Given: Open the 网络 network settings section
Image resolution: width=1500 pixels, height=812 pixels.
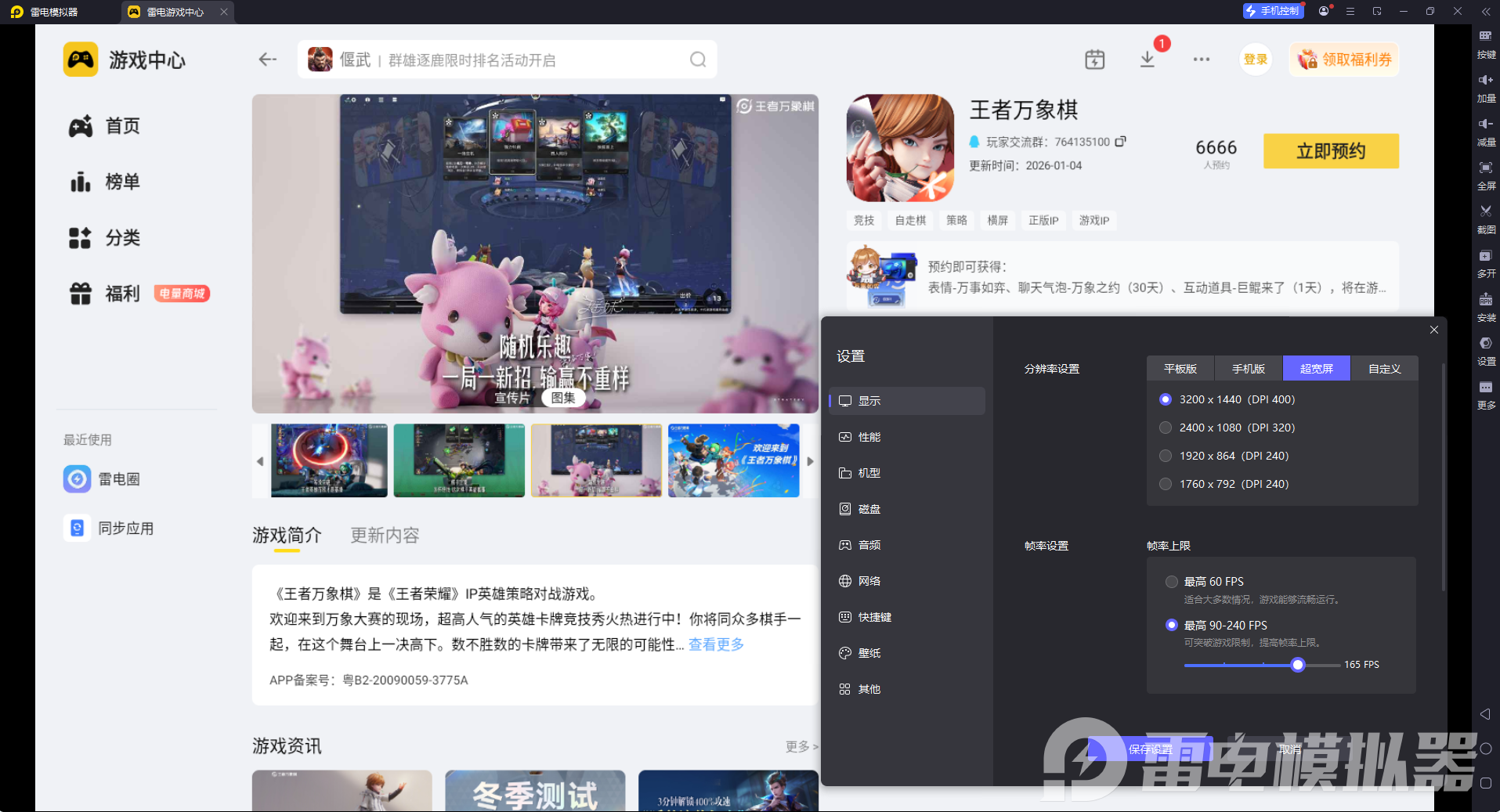Looking at the screenshot, I should (x=907, y=581).
